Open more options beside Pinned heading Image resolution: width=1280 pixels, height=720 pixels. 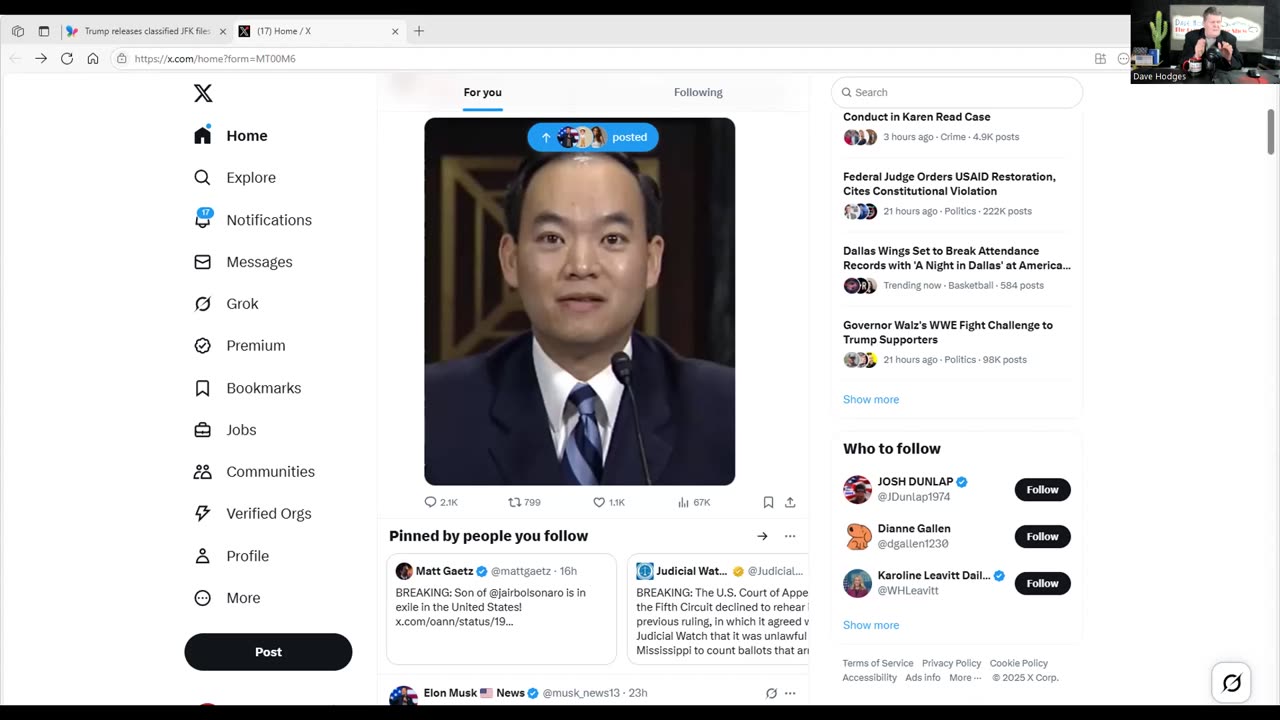click(790, 536)
